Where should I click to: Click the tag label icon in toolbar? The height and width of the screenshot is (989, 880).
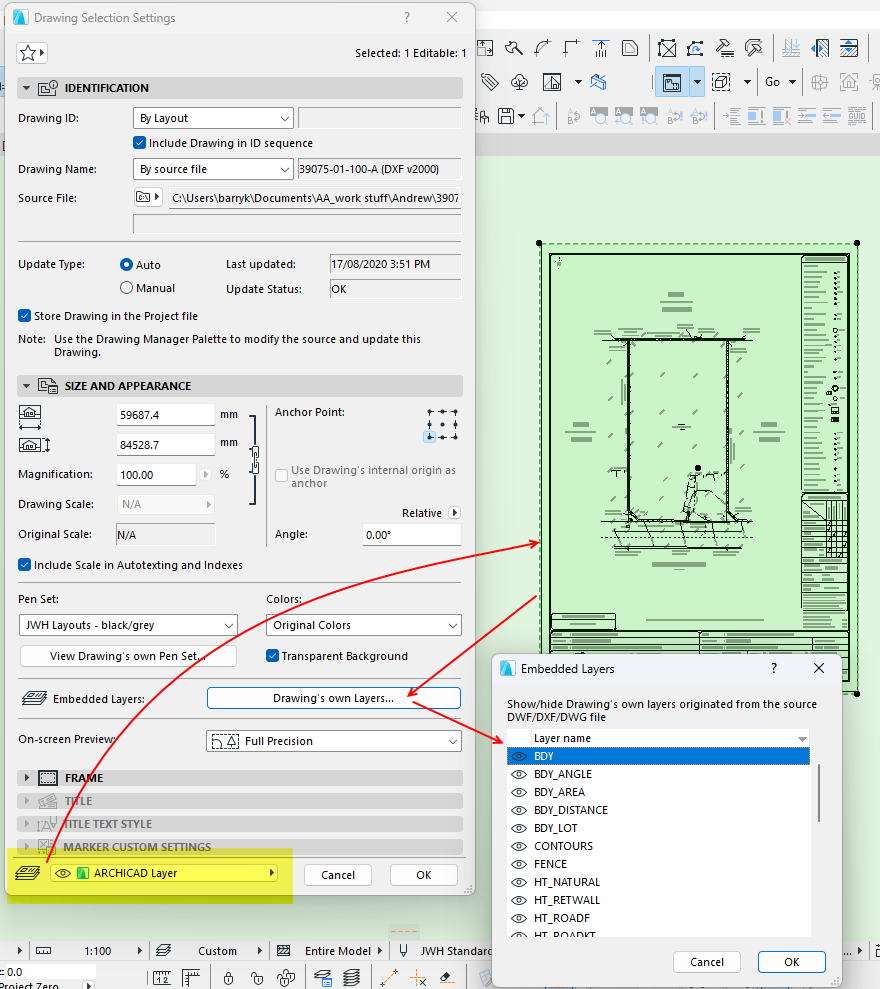click(x=489, y=82)
